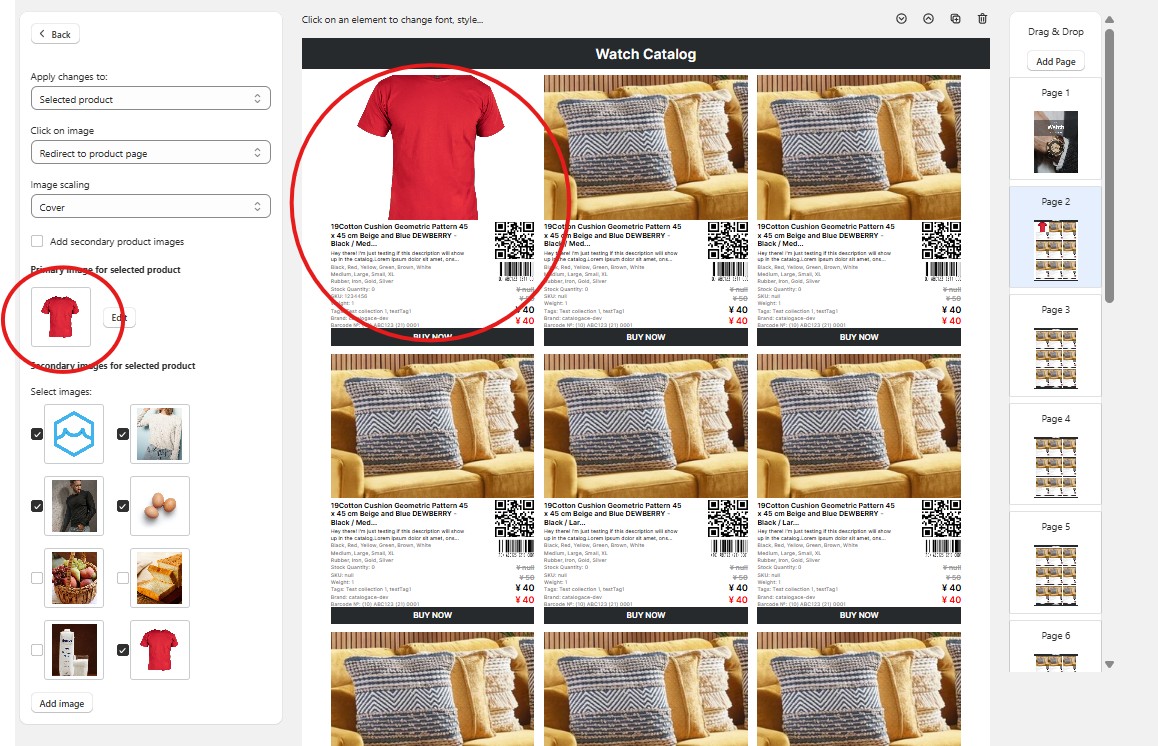Select the man in black shirt thumbnail
This screenshot has width=1158, height=746.
click(74, 506)
